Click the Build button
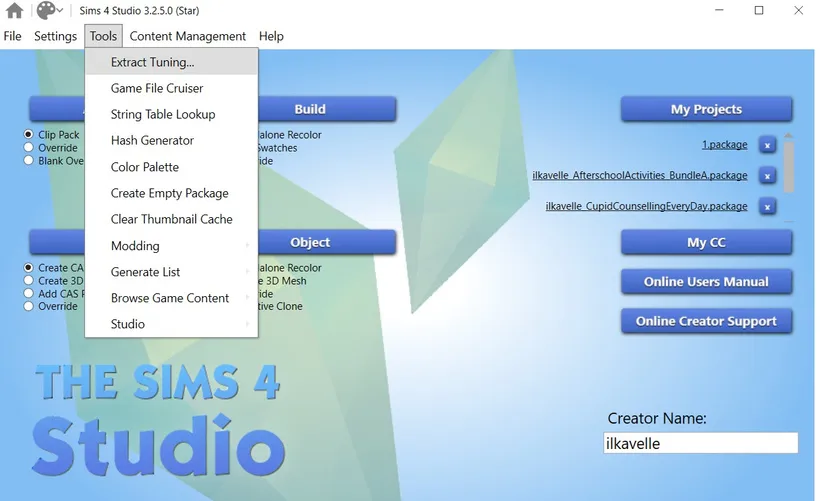820x501 pixels. (x=327, y=109)
